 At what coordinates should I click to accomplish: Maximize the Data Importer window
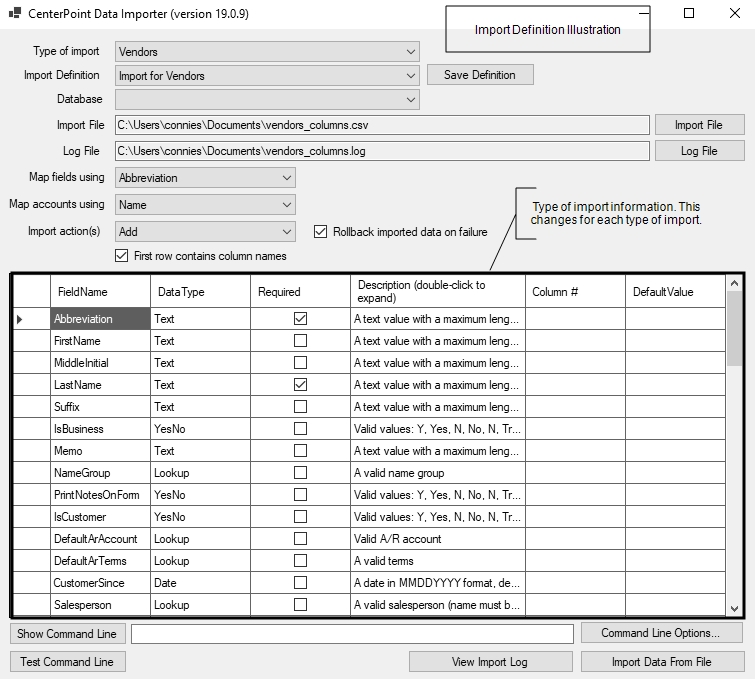click(x=689, y=14)
